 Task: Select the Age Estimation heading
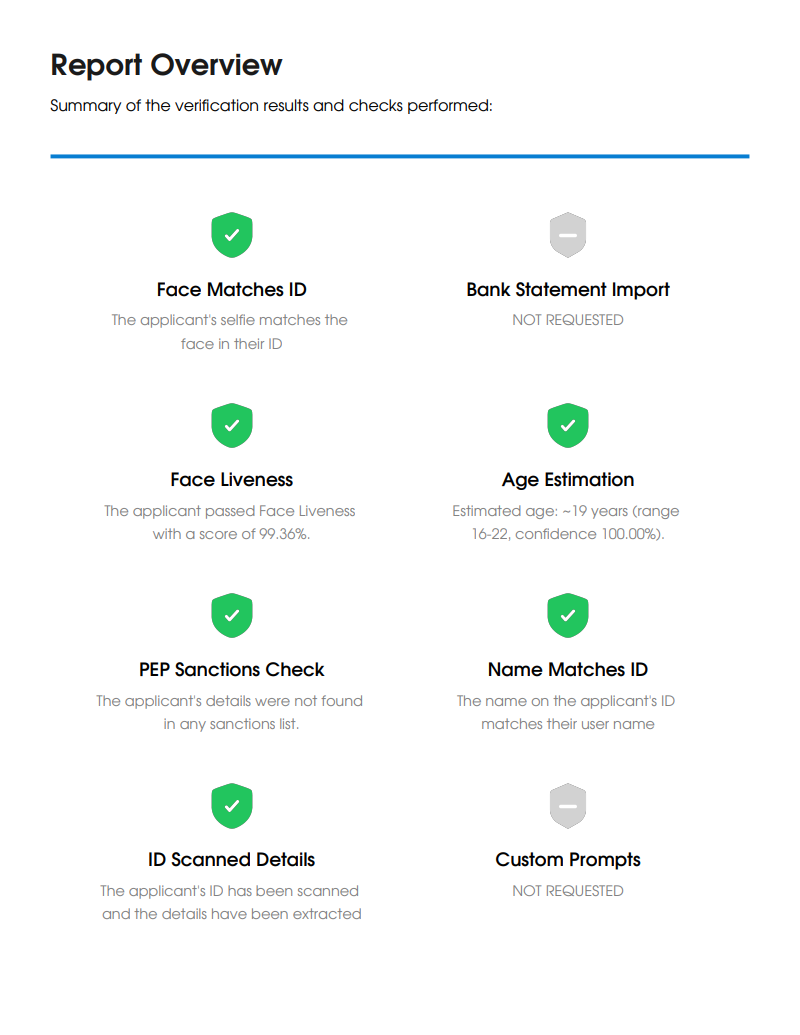[x=568, y=480]
